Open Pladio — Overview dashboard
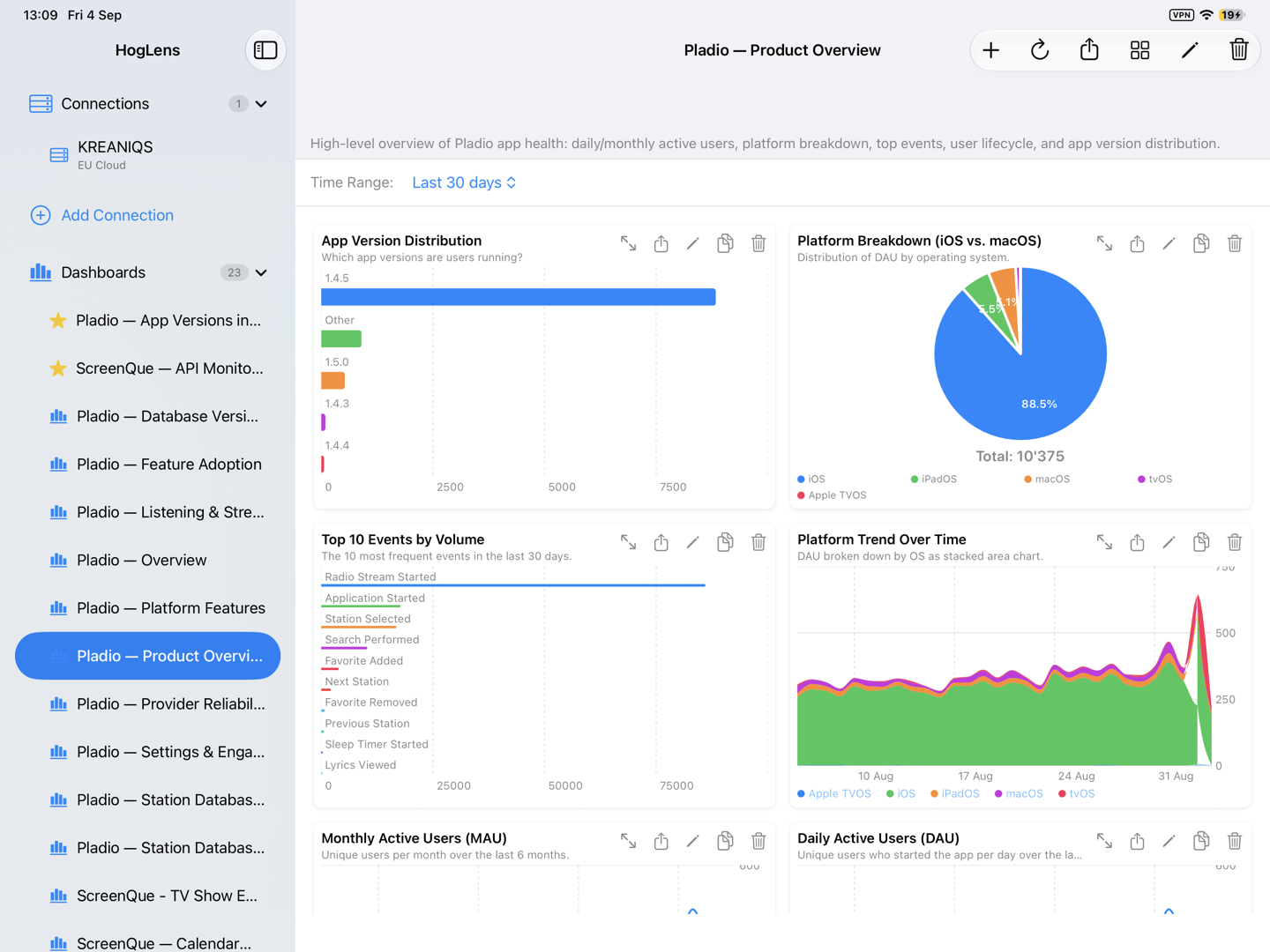The image size is (1270, 952). (x=147, y=560)
